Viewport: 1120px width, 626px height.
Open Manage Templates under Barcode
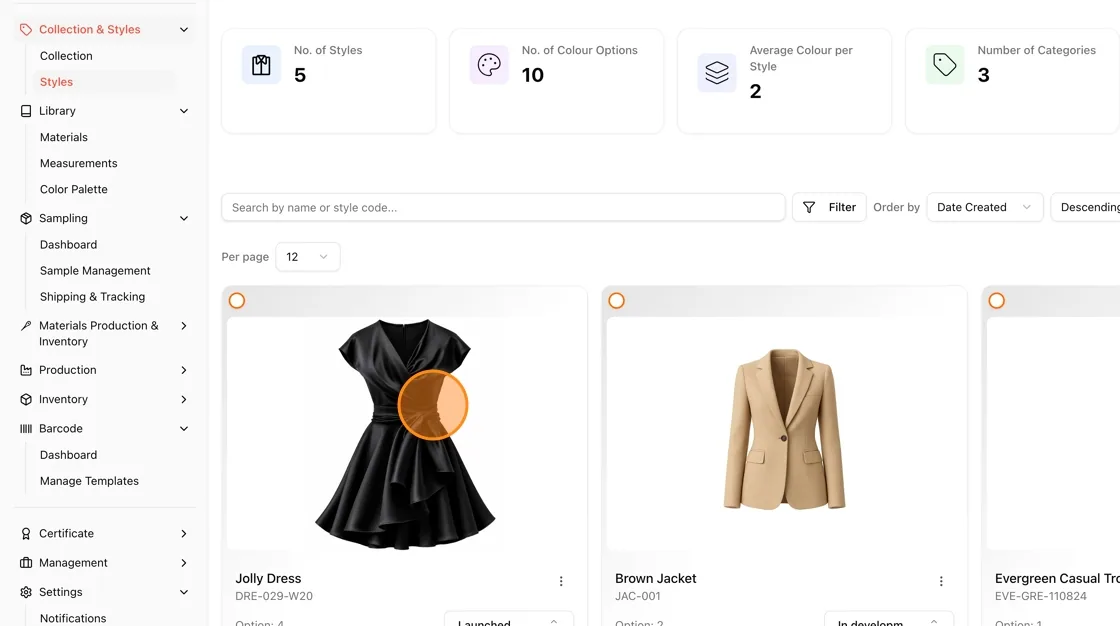[89, 481]
